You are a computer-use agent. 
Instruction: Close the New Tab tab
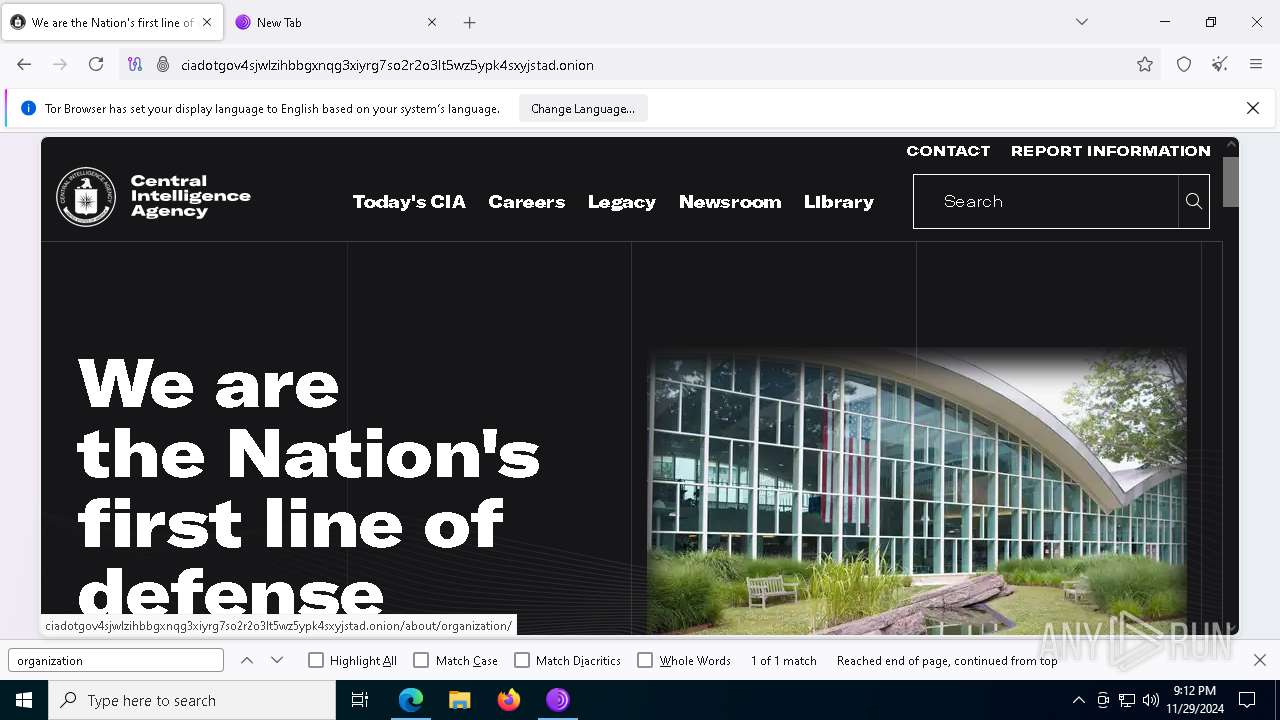(x=432, y=22)
